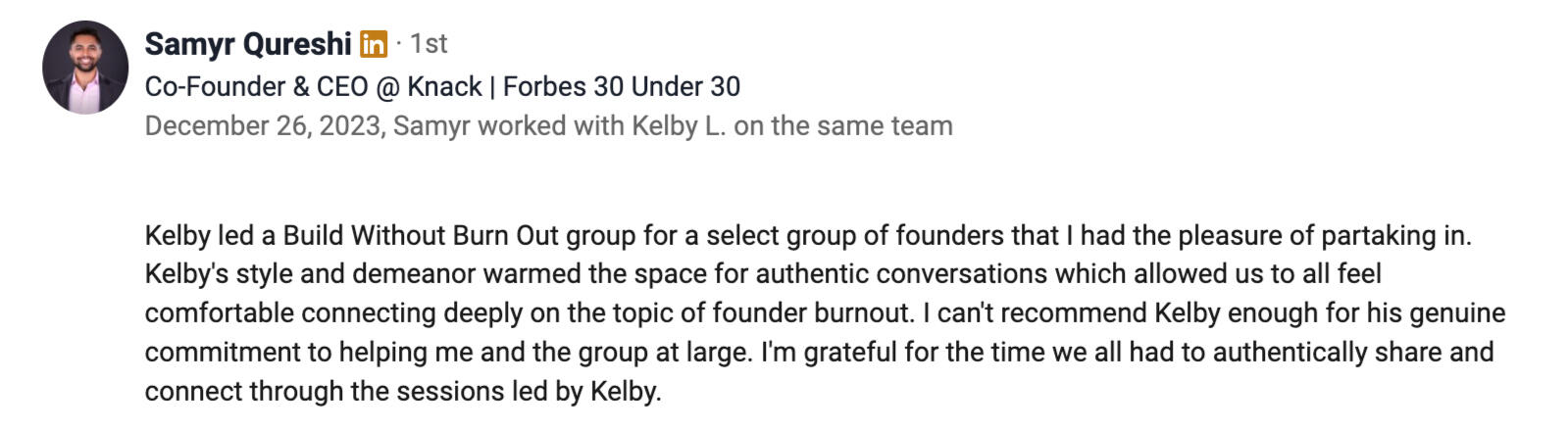This screenshot has width=1568, height=431.
Task: Select the "Co-Founder & CEO" headline text
Action: click(x=255, y=86)
